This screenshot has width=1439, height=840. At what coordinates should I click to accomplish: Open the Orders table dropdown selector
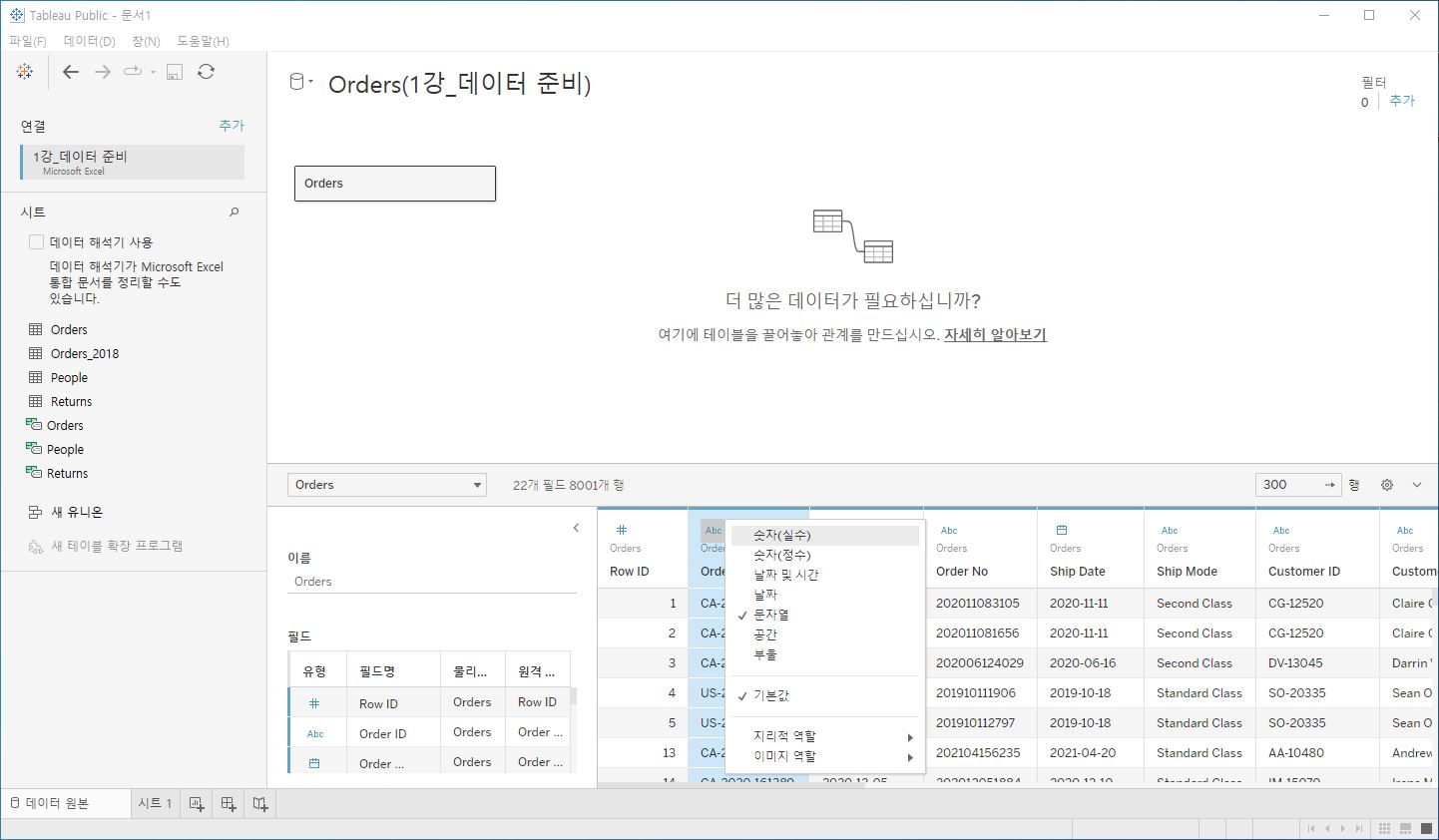point(387,485)
